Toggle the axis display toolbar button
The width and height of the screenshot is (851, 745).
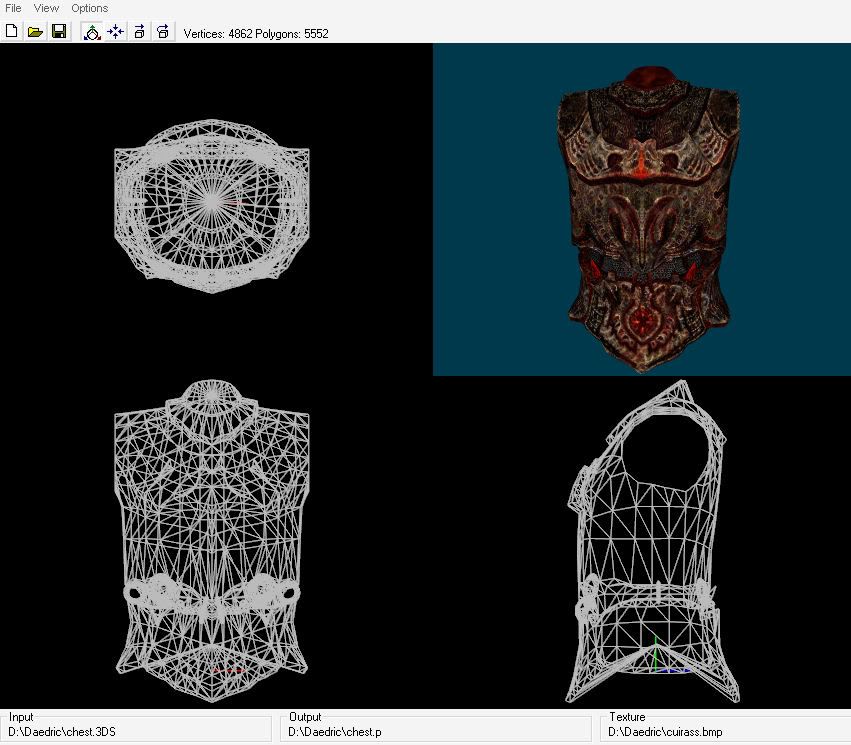tap(92, 32)
